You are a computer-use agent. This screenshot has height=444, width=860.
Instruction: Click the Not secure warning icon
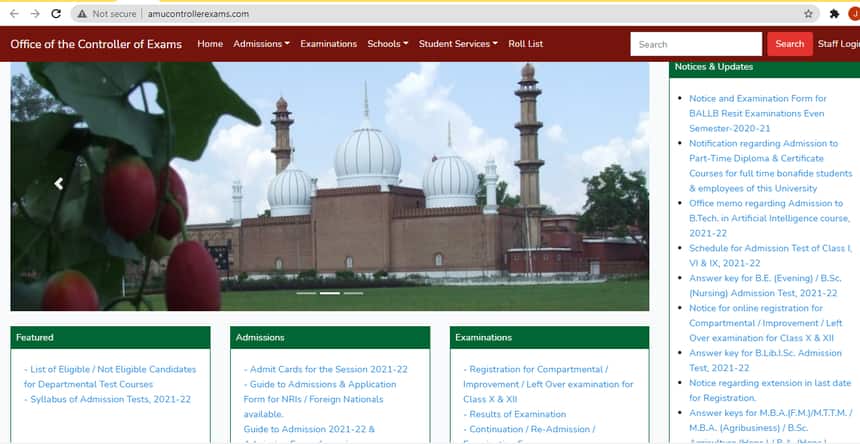pyautogui.click(x=83, y=14)
